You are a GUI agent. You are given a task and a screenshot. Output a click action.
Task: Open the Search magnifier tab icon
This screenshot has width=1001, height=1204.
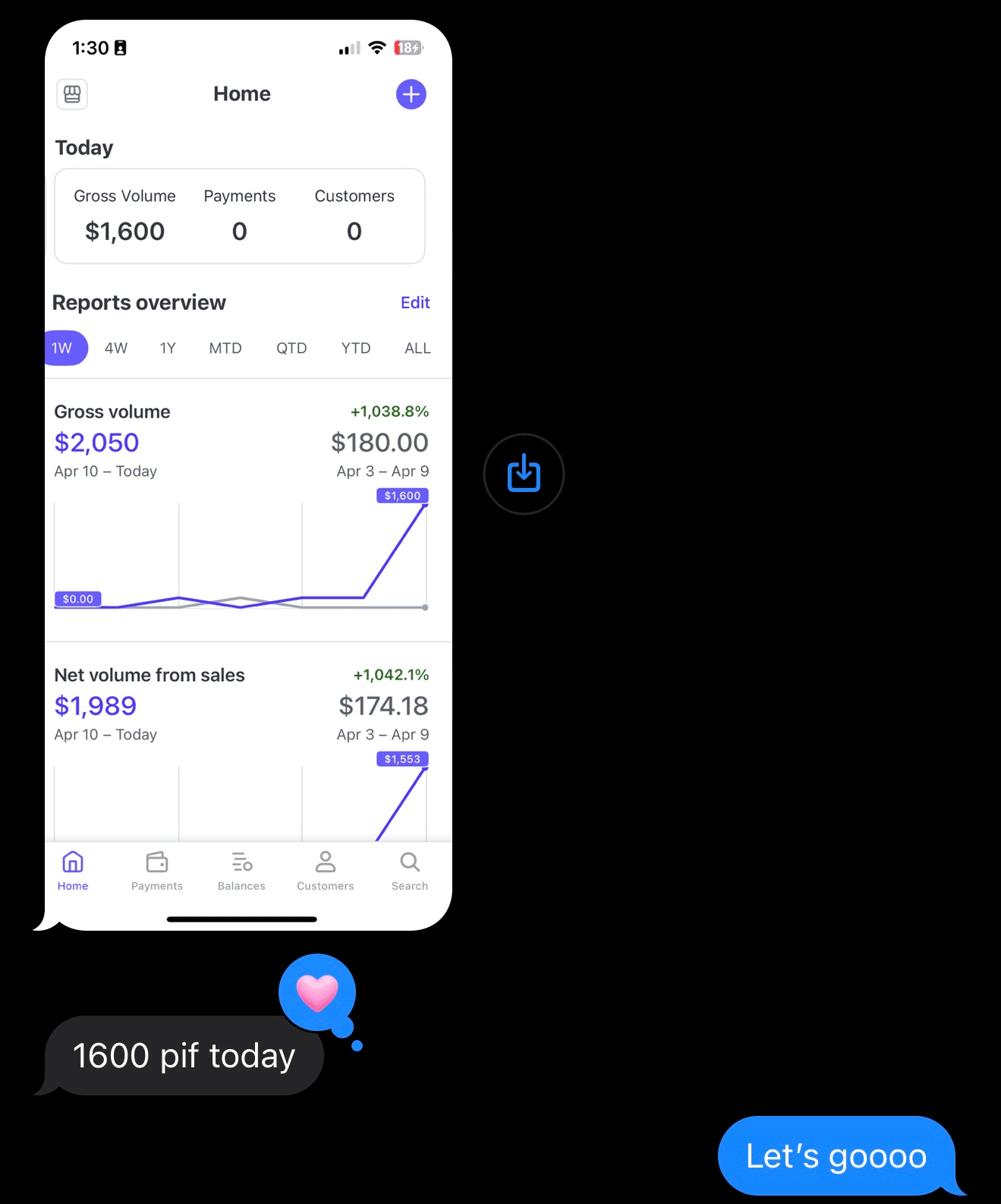pyautogui.click(x=410, y=862)
